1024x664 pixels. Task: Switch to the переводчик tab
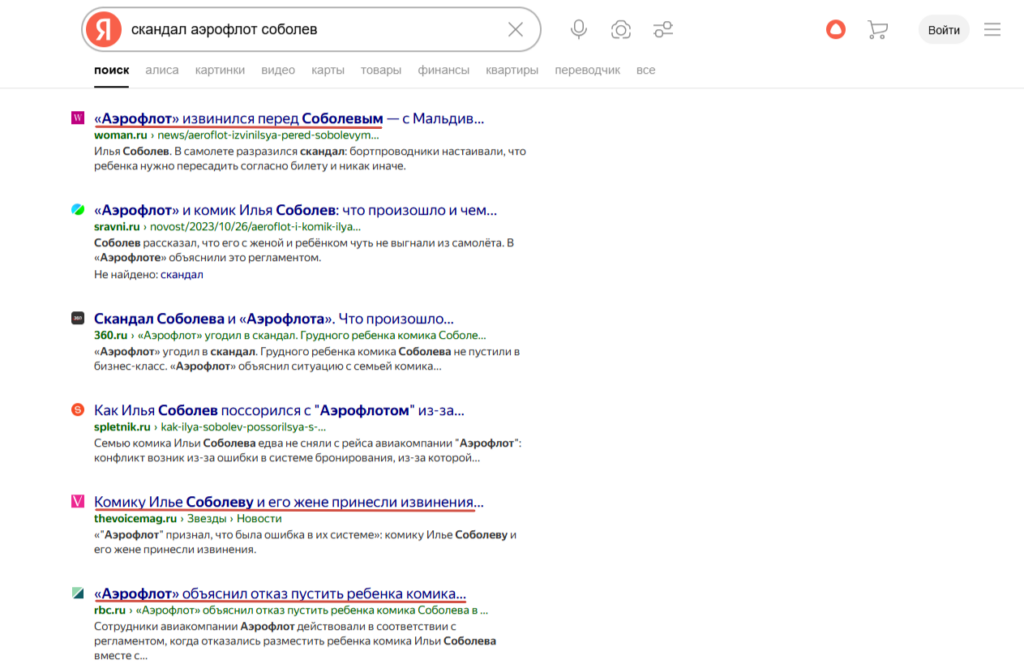[x=587, y=70]
